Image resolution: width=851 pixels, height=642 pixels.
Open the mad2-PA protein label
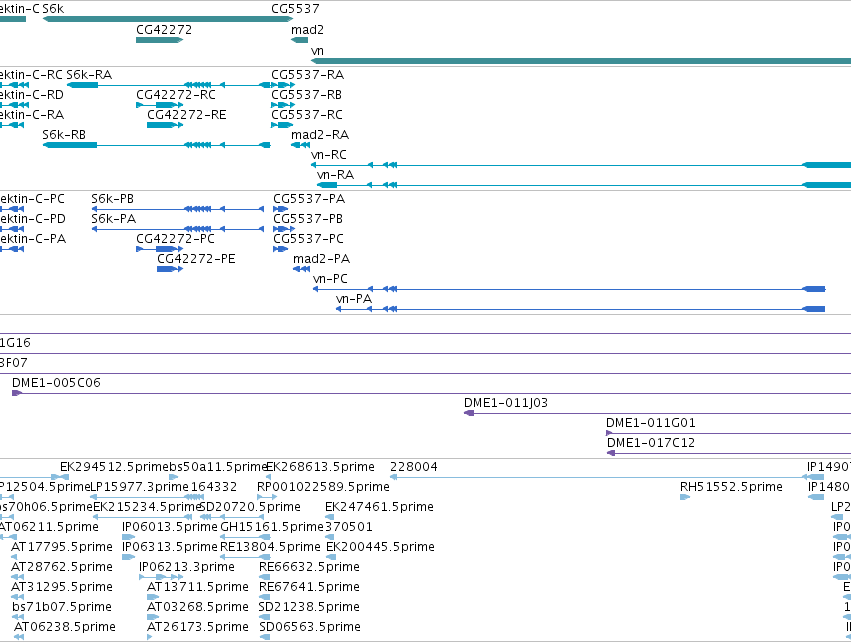tap(321, 259)
